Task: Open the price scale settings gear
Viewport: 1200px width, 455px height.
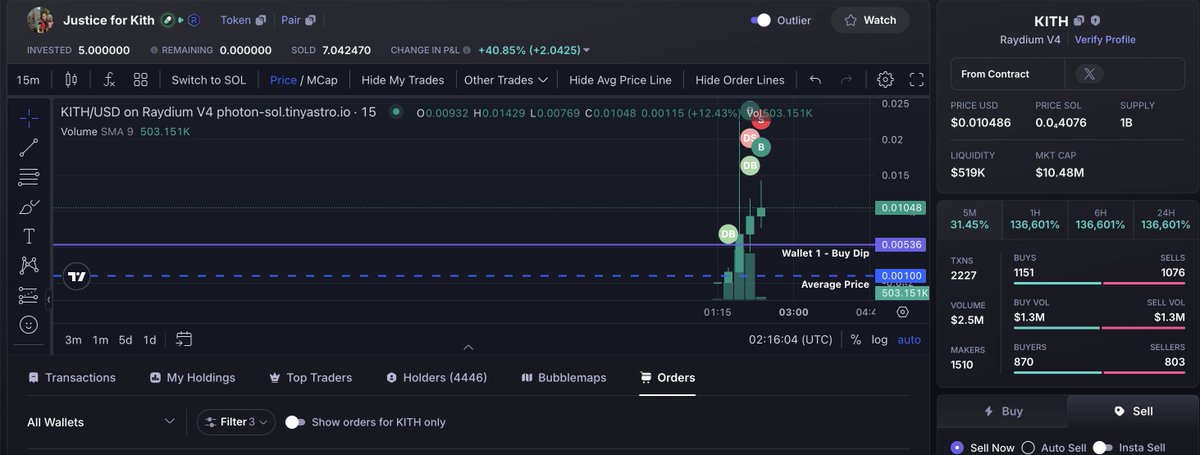Action: tap(903, 312)
